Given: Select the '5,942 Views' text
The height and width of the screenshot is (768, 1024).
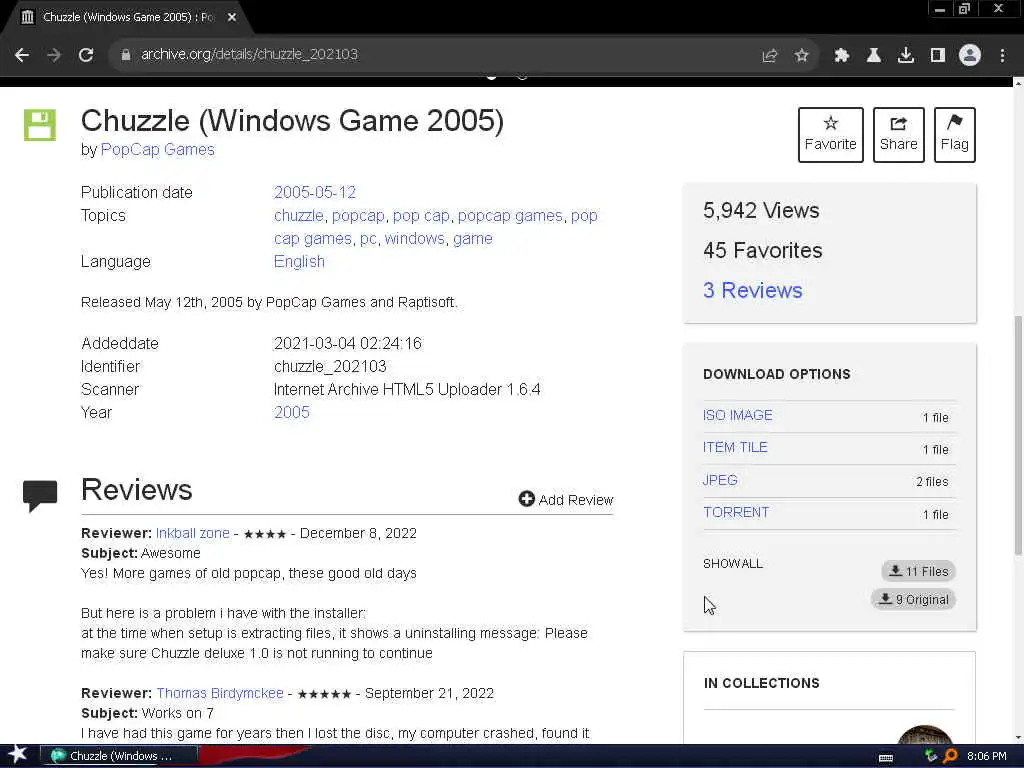Looking at the screenshot, I should (x=761, y=210).
